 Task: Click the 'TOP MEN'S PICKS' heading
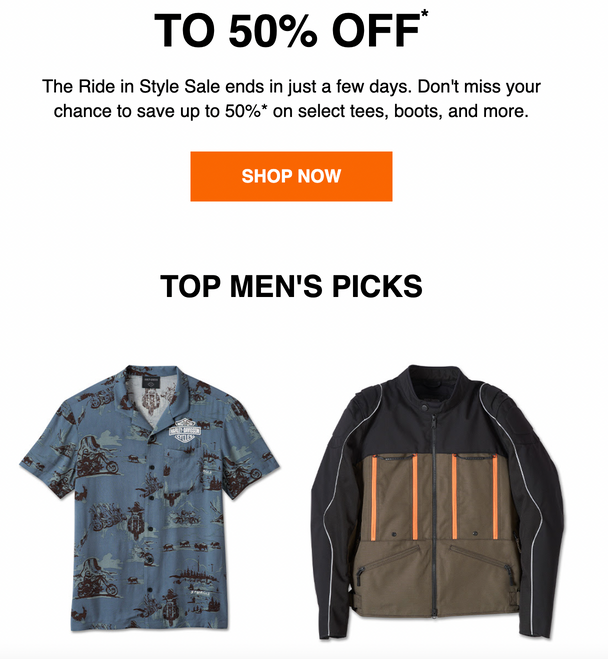pyautogui.click(x=291, y=286)
